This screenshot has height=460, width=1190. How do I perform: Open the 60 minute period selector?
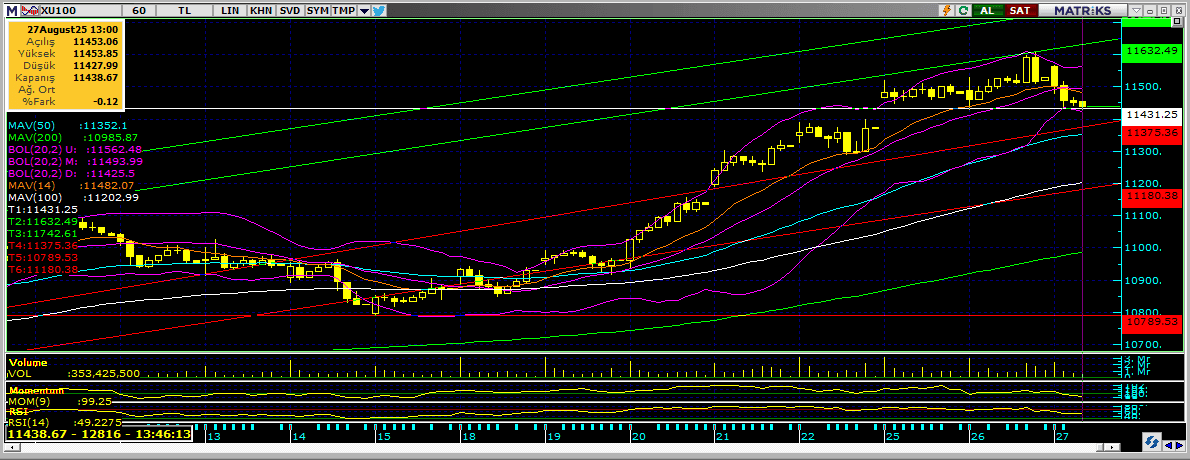pos(139,10)
